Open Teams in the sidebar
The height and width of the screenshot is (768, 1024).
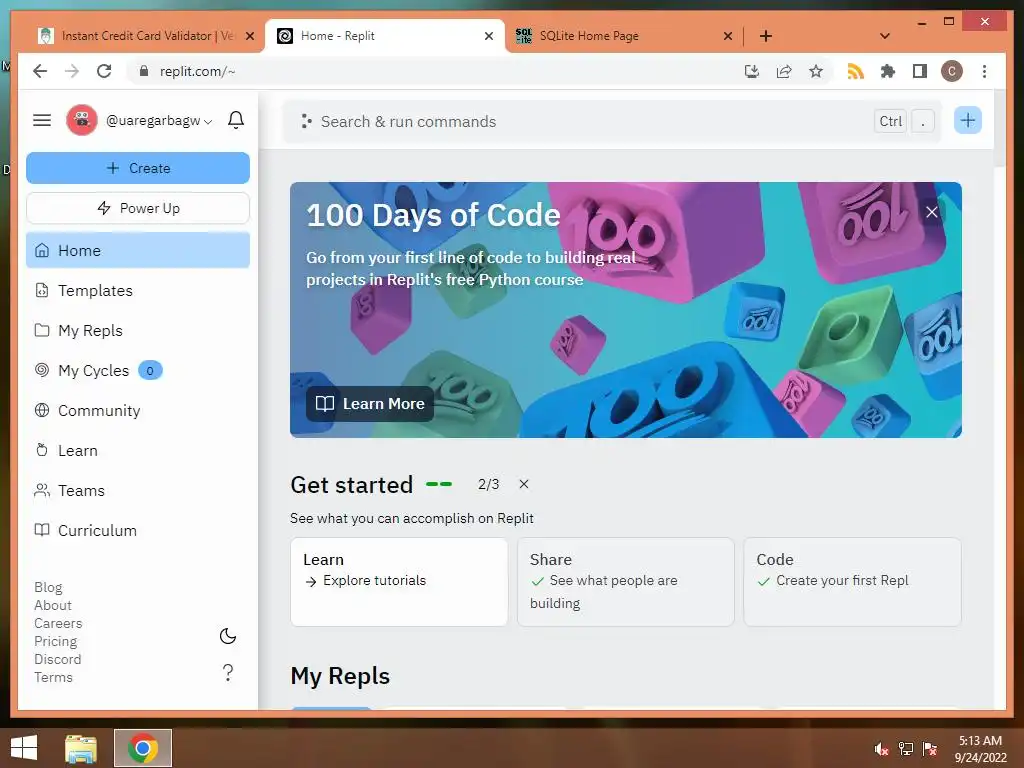pyautogui.click(x=138, y=490)
